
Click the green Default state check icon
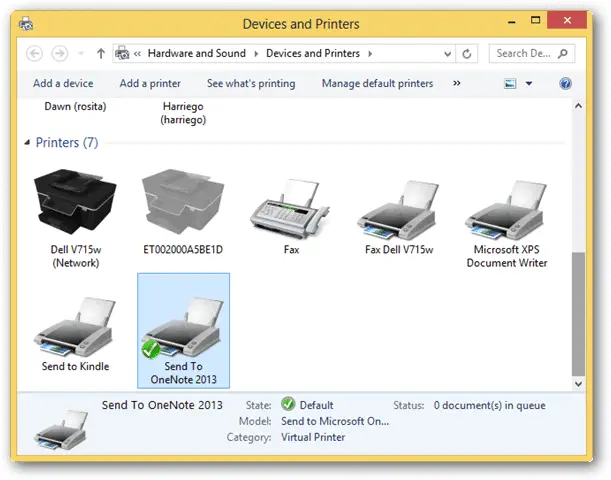pyautogui.click(x=288, y=404)
